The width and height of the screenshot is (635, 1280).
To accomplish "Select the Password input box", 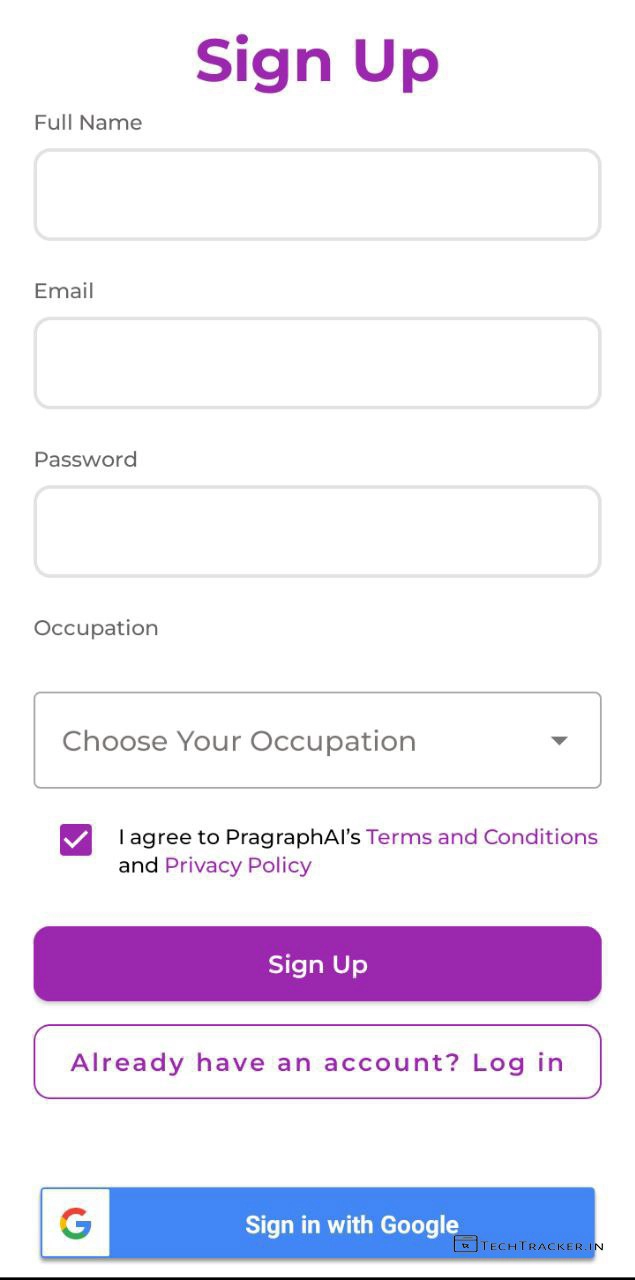I will 317,532.
